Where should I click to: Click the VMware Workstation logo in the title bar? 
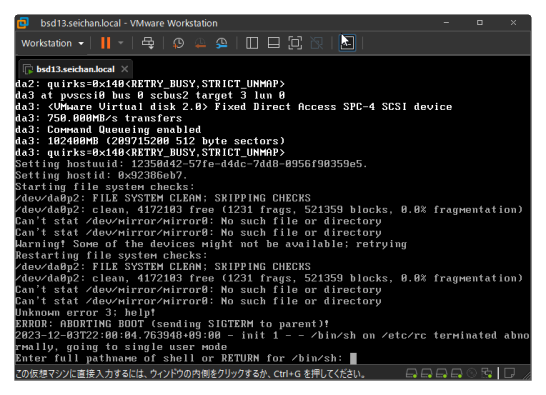click(23, 23)
